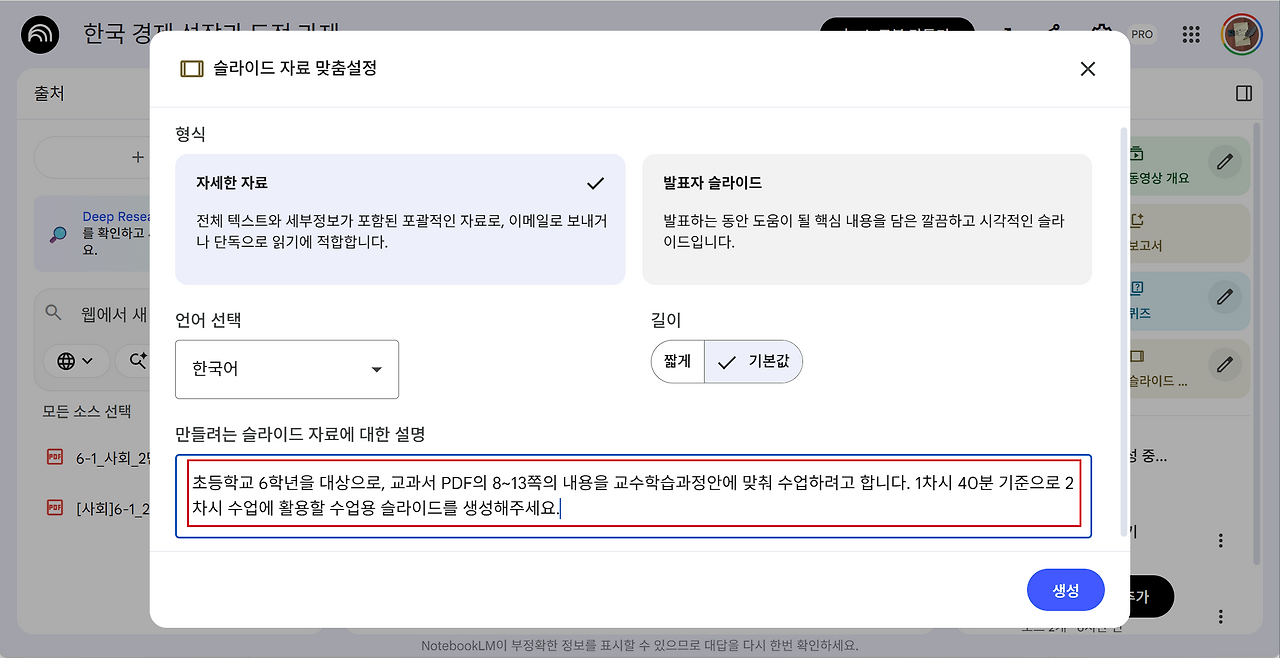Select the 자세한 자료 format card
The height and width of the screenshot is (658, 1280).
pos(400,219)
